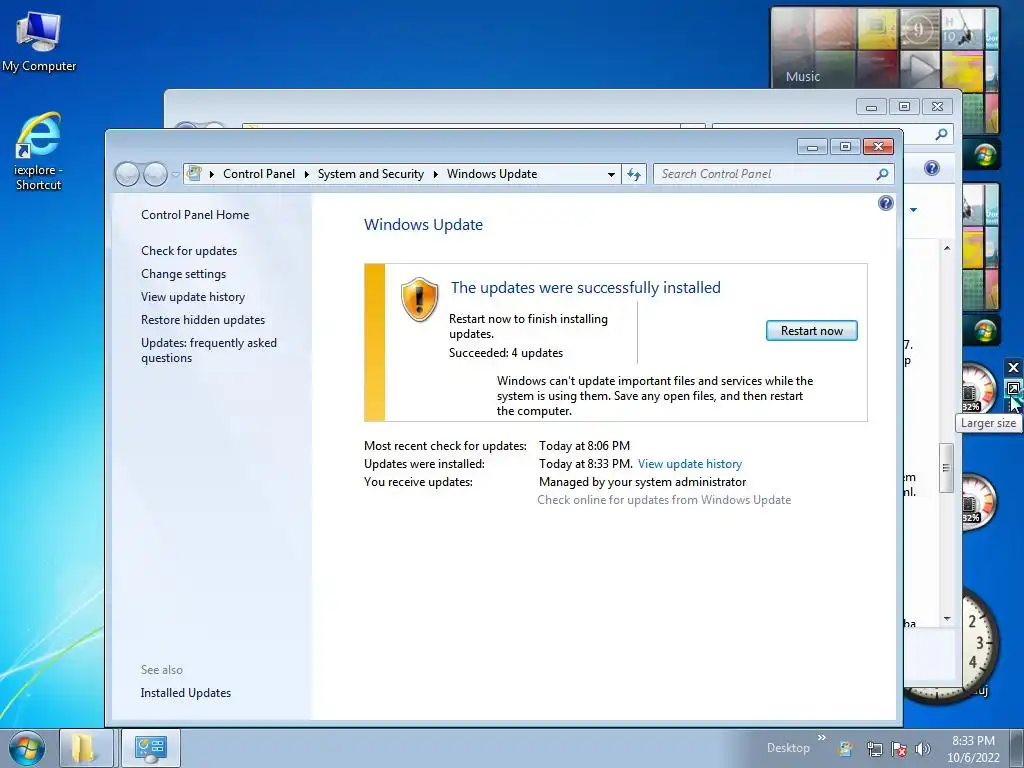The height and width of the screenshot is (768, 1024).
Task: Click View update history next to install time
Action: [x=690, y=464]
